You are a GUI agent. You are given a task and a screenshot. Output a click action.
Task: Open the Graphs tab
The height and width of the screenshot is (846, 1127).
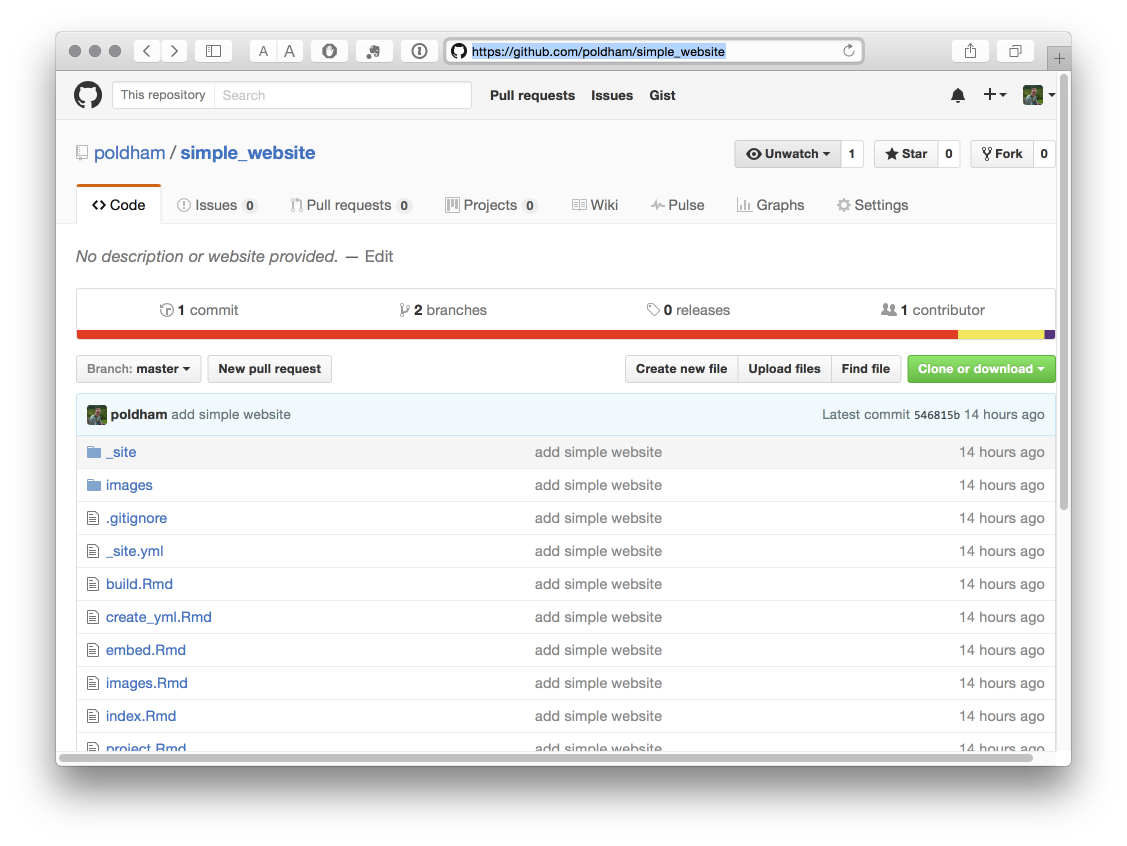pos(770,205)
